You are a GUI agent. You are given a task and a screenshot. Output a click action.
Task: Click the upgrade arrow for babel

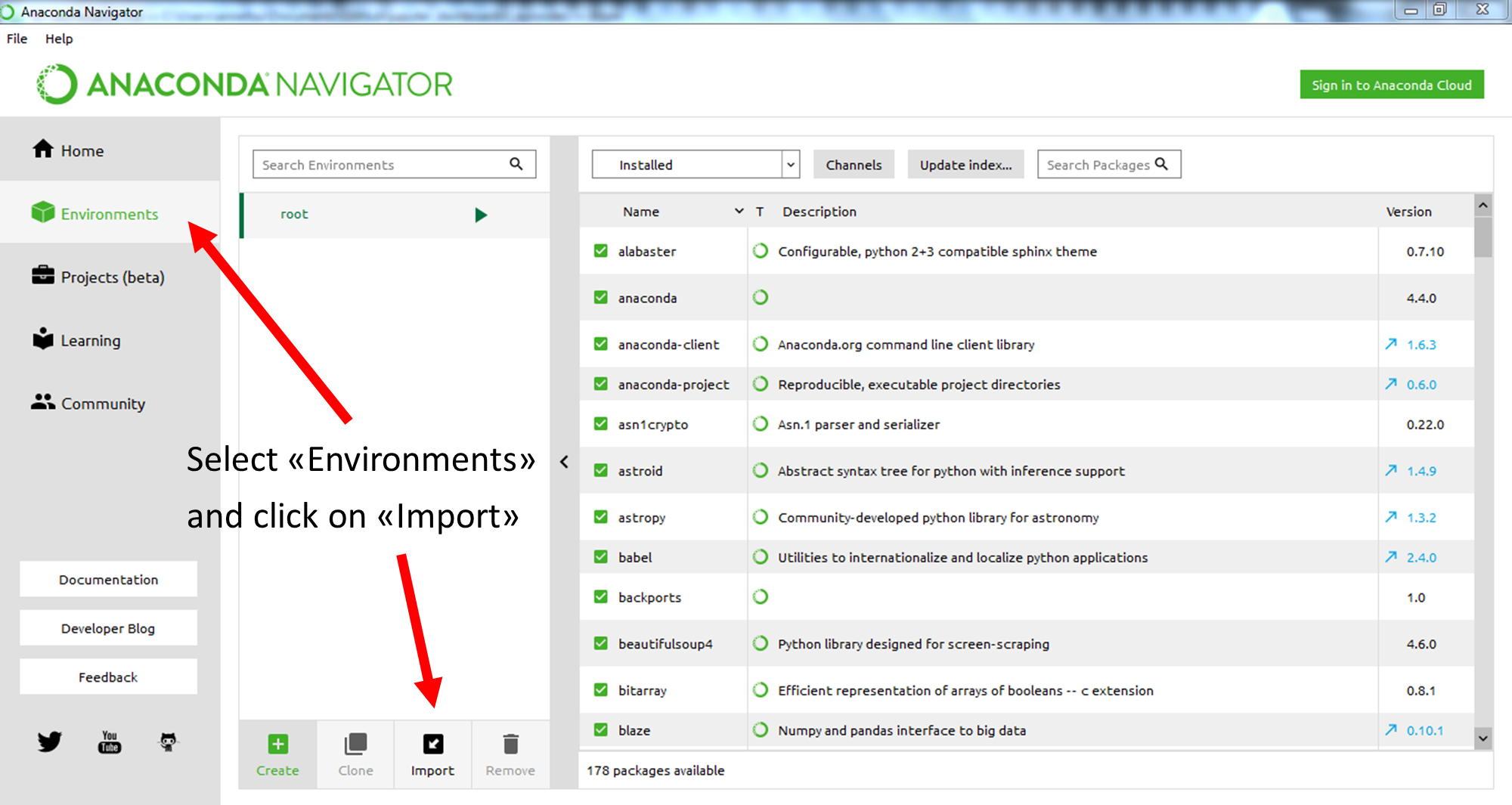(x=1391, y=557)
